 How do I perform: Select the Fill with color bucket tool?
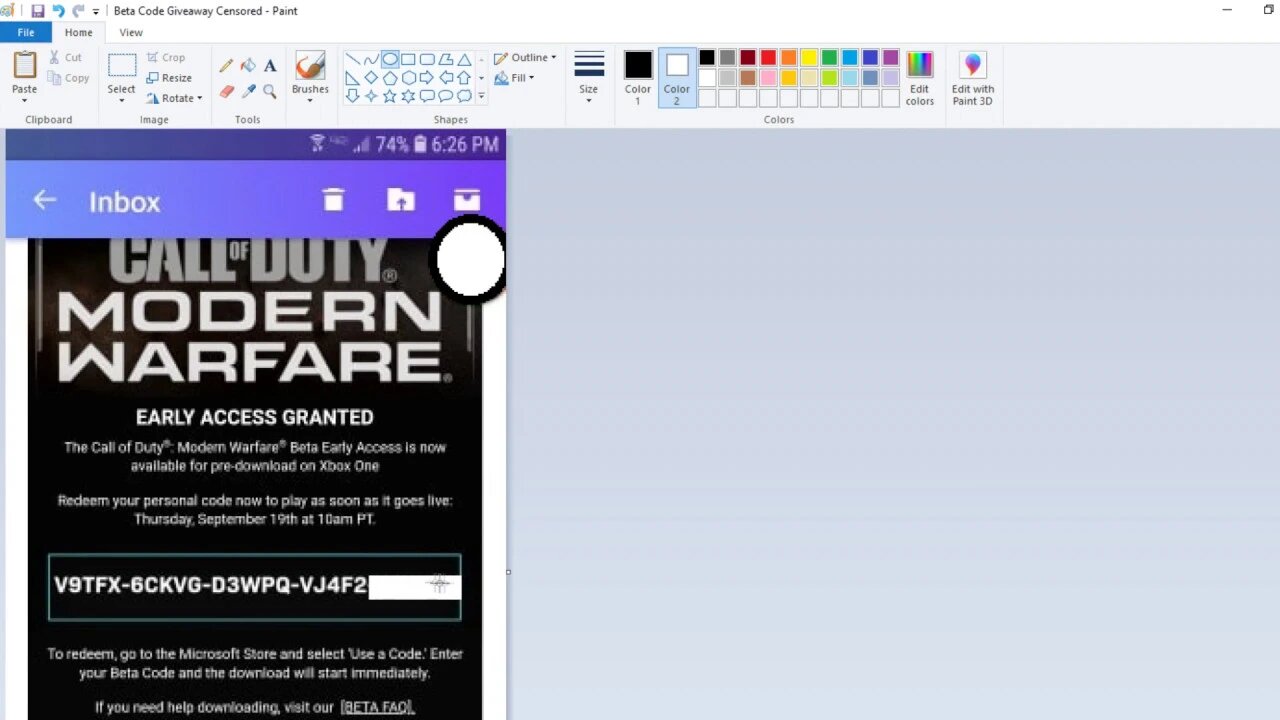coord(248,65)
